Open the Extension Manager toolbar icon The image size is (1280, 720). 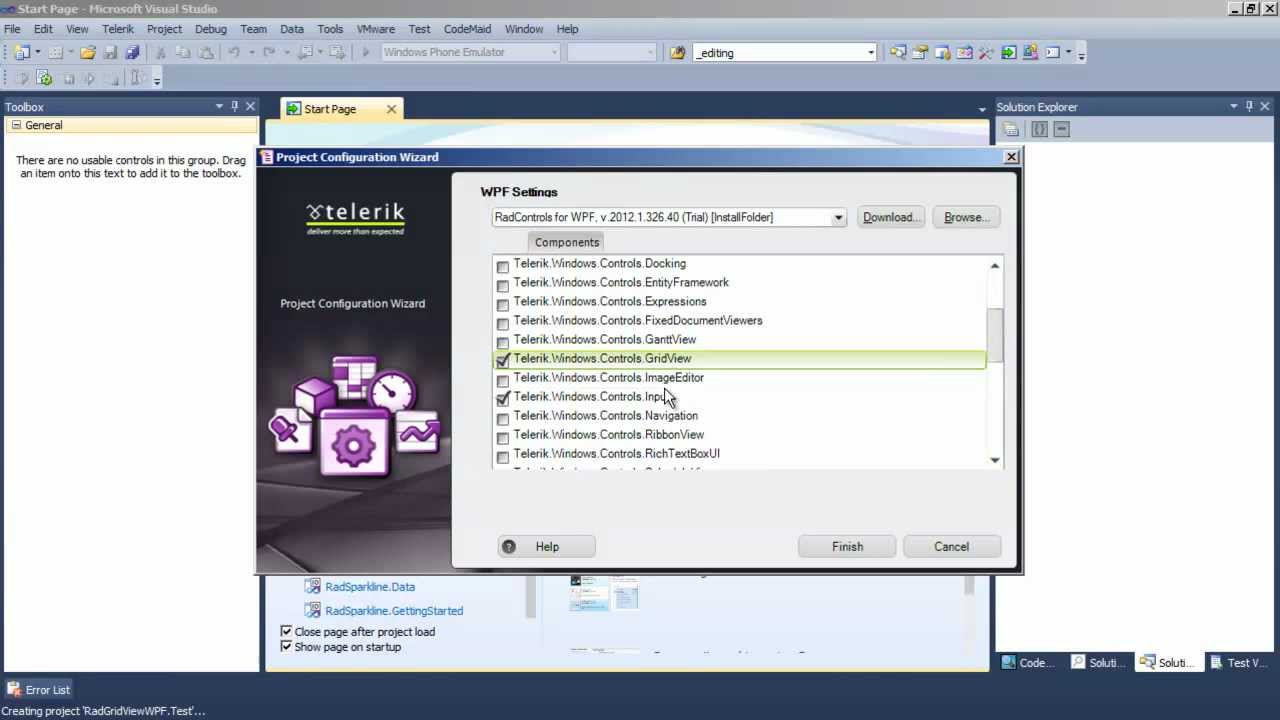click(x=1030, y=52)
